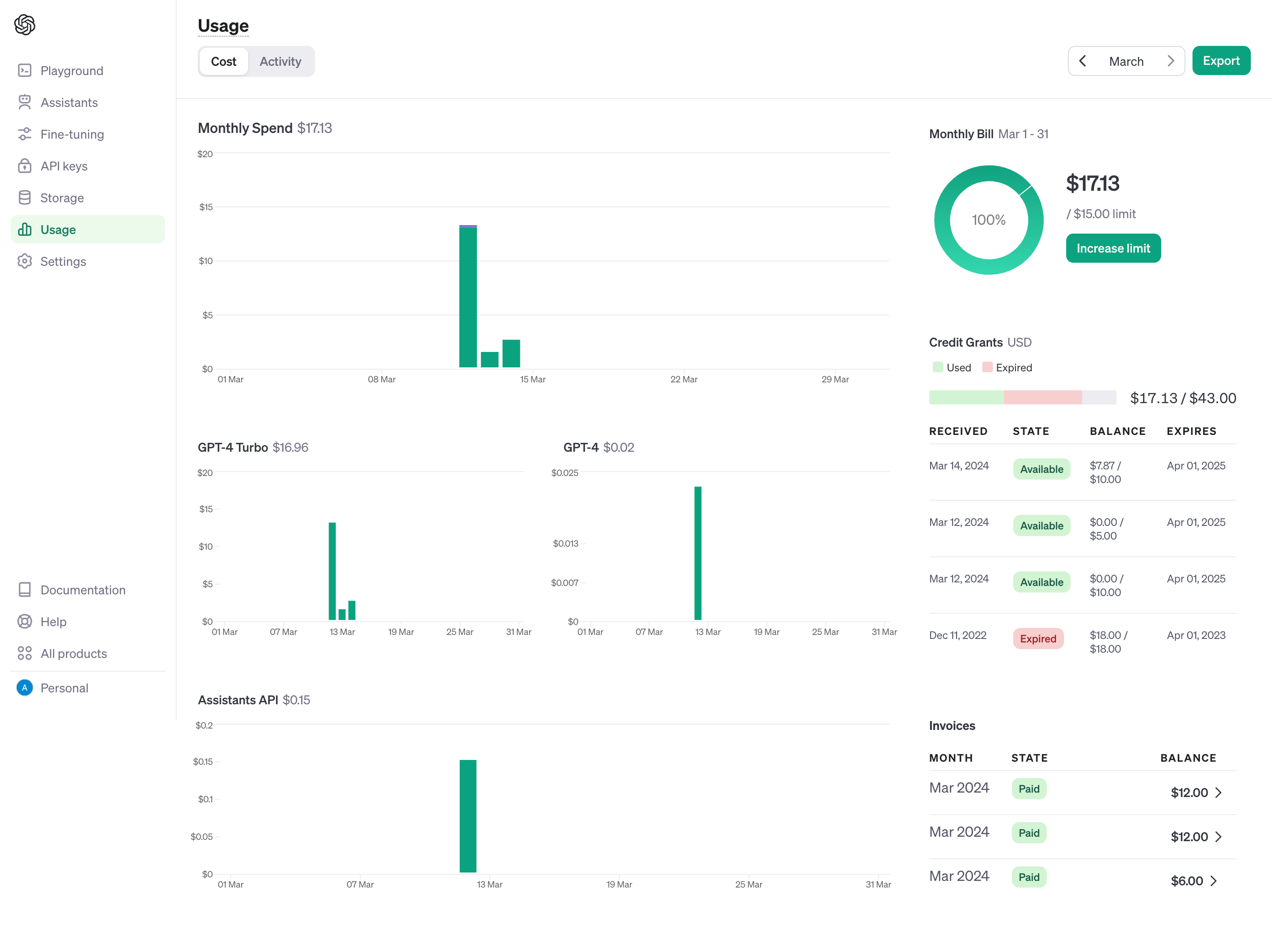The width and height of the screenshot is (1272, 952).
Task: Click the All products grid icon
Action: point(25,653)
